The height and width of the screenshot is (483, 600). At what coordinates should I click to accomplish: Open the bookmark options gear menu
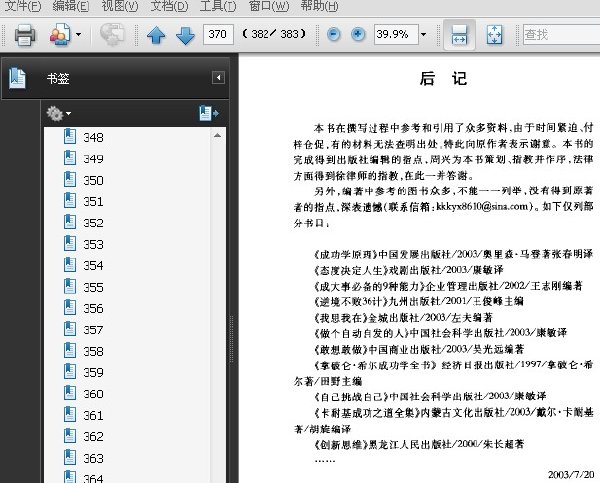[x=59, y=114]
